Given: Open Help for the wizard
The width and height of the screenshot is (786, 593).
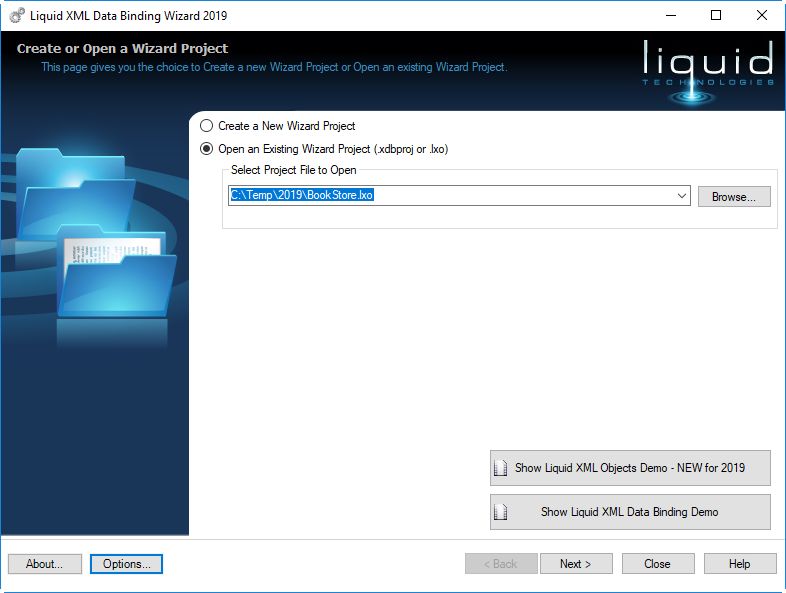Looking at the screenshot, I should [x=740, y=564].
